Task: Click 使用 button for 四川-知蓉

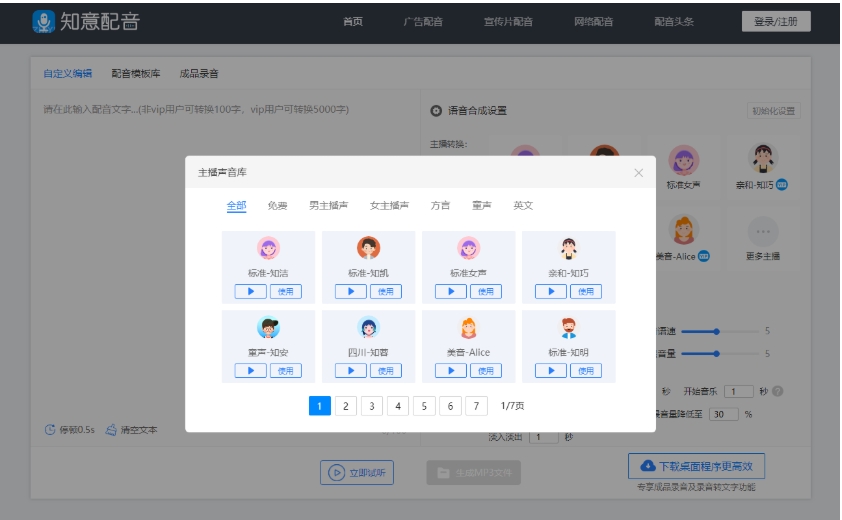Action: pyautogui.click(x=386, y=371)
